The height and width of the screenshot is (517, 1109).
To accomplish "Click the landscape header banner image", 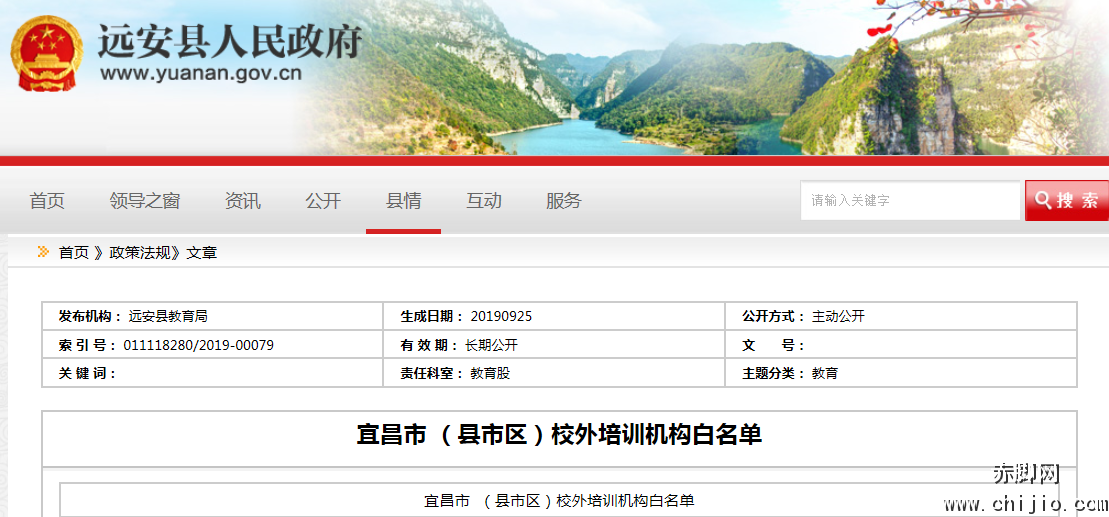I will [554, 77].
